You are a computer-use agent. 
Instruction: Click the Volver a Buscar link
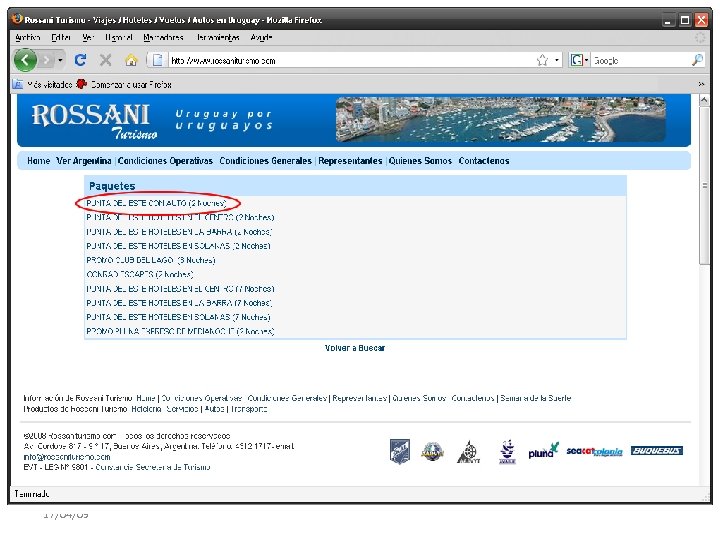coord(354,348)
